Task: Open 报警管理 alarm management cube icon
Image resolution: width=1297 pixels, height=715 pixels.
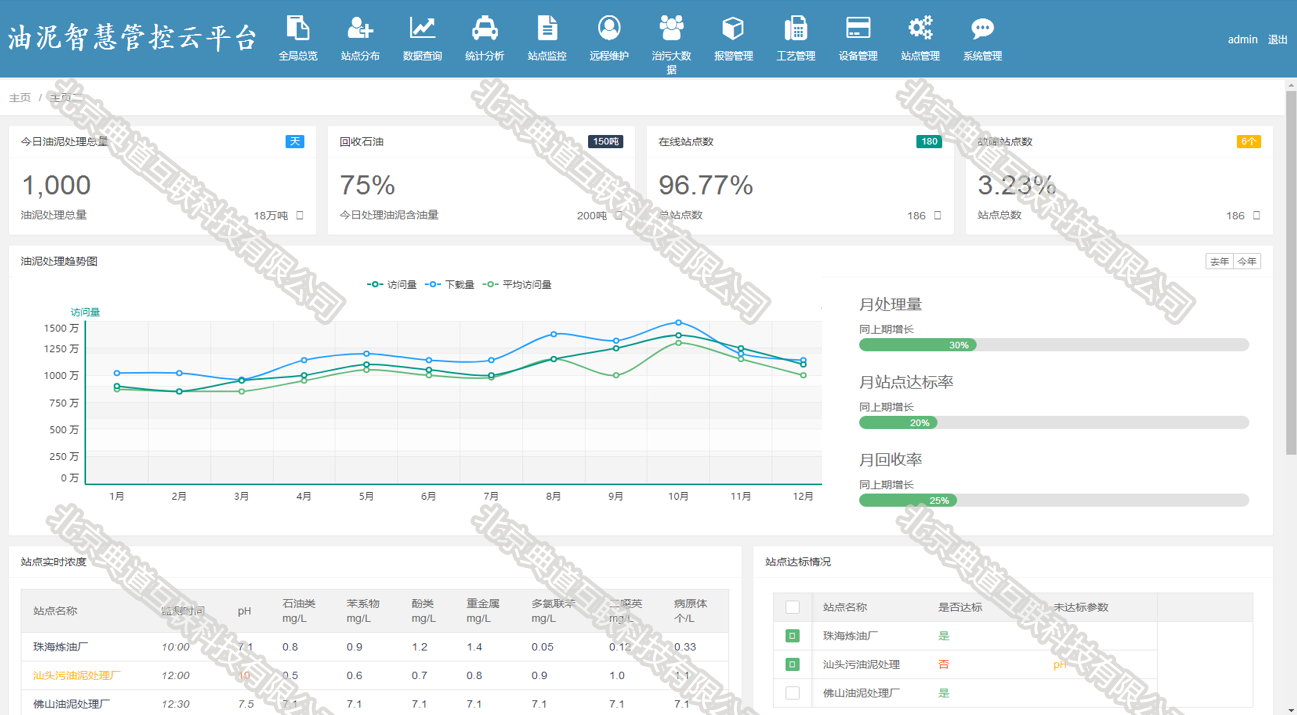Action: coord(733,28)
